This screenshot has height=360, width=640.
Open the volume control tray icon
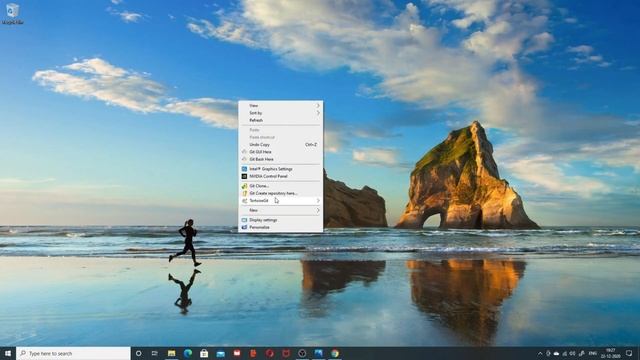coord(573,353)
